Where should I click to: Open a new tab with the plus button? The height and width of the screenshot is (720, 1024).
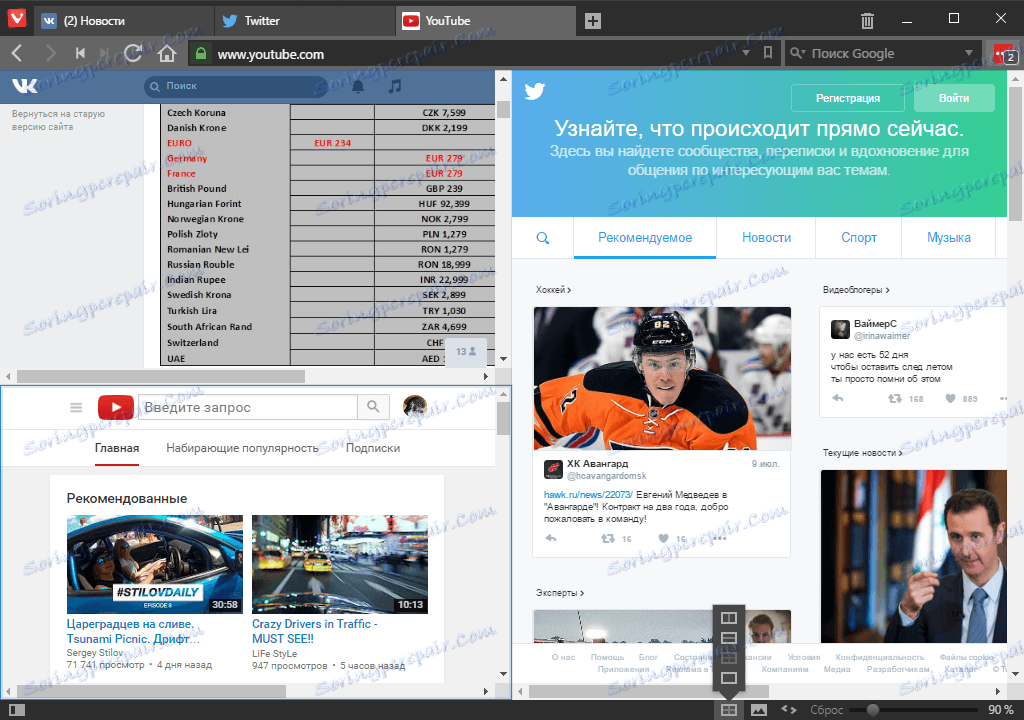coord(592,21)
